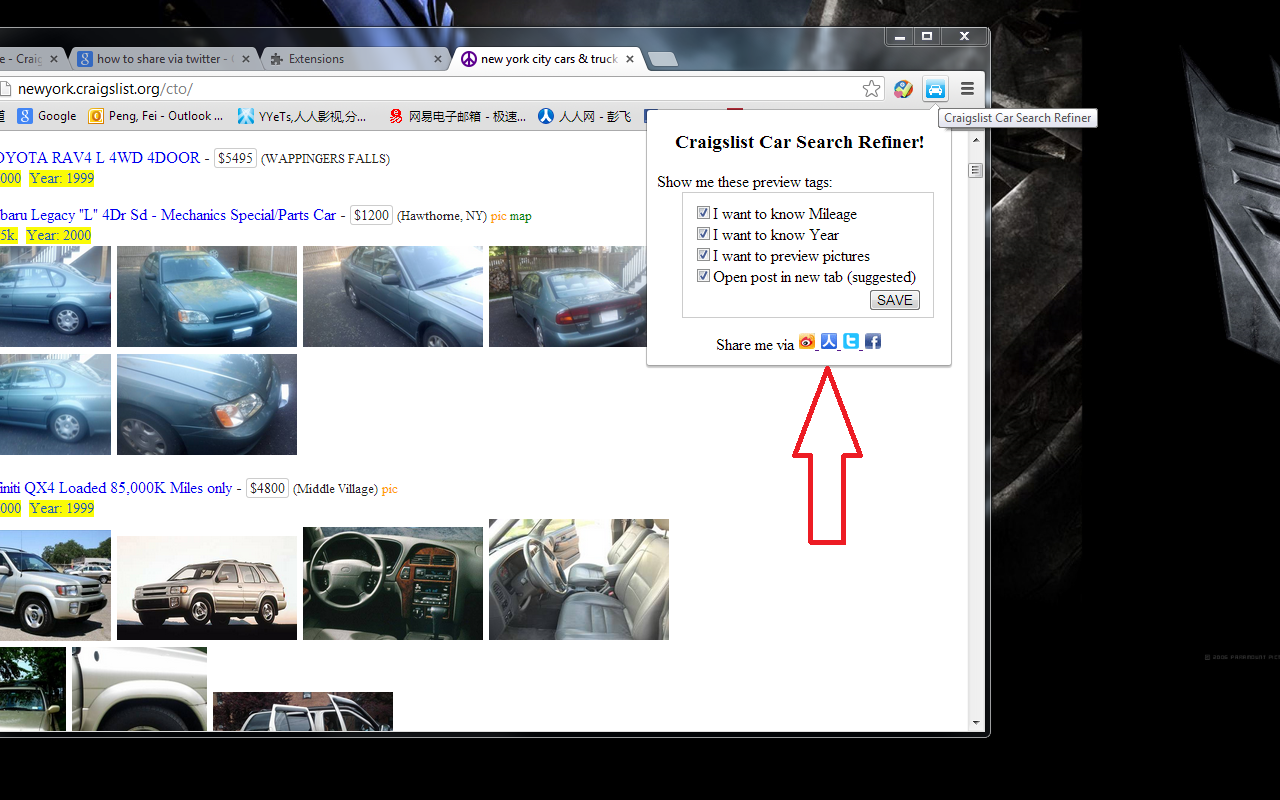Click the newyork.craigslist.org address bar

click(430, 89)
